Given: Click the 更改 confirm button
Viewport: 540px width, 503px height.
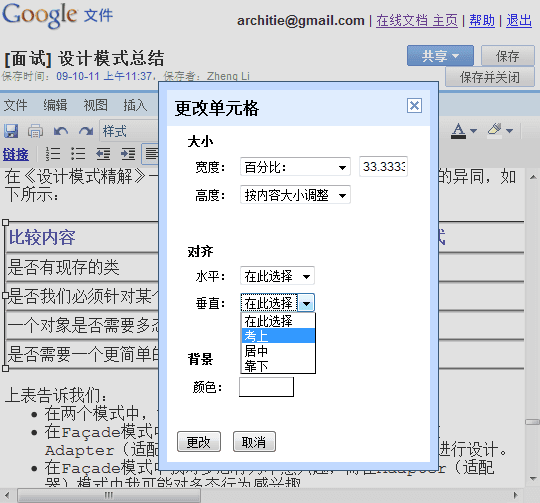Looking at the screenshot, I should (199, 442).
